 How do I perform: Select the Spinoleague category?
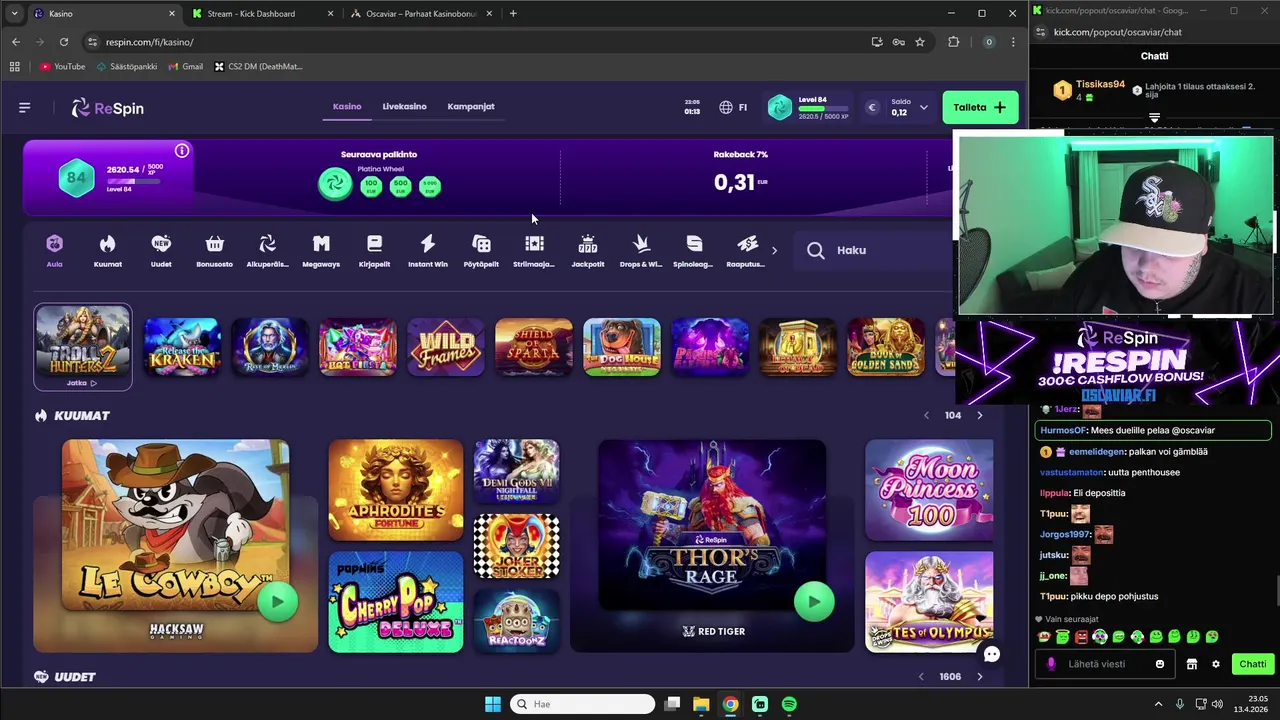[694, 251]
